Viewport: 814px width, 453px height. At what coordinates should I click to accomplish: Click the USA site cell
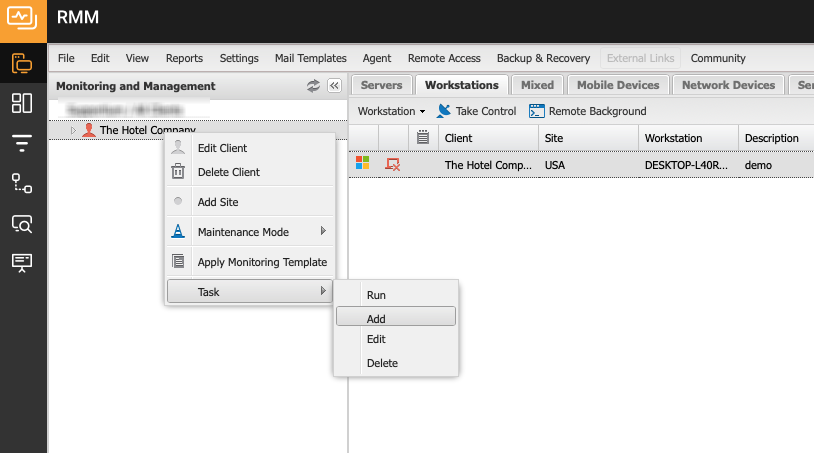(x=588, y=165)
